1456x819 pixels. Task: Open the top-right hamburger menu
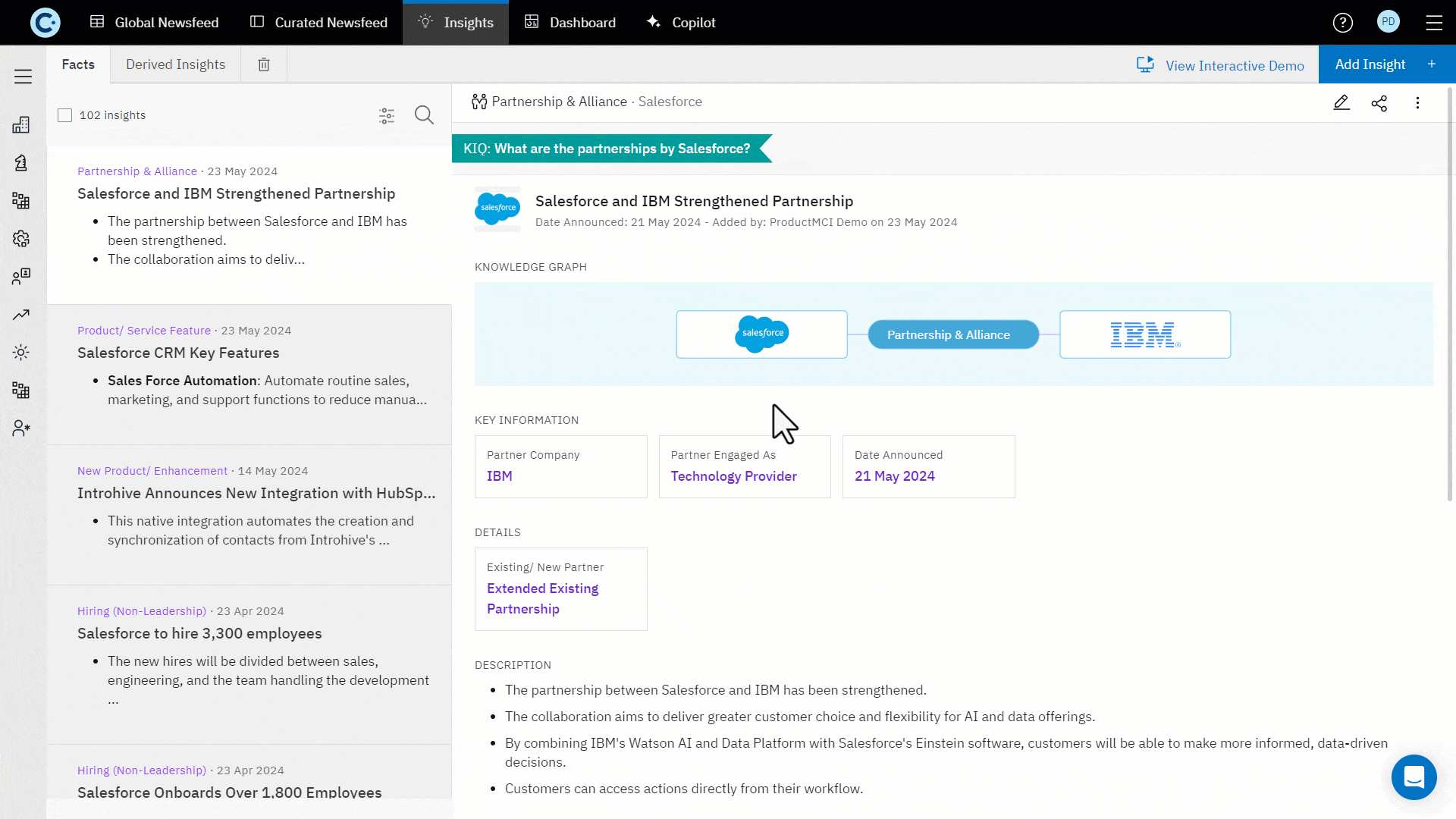coord(1434,23)
